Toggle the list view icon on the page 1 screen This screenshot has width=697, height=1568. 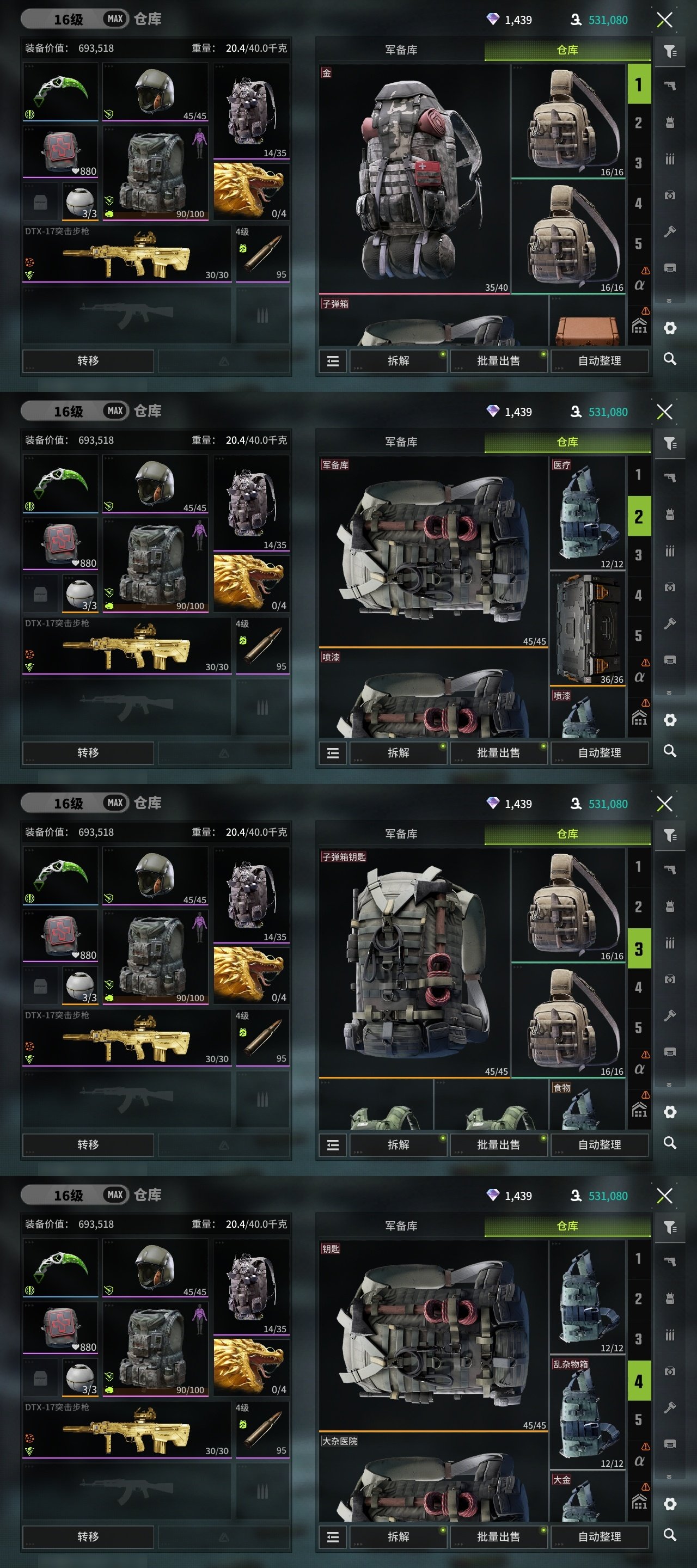333,361
